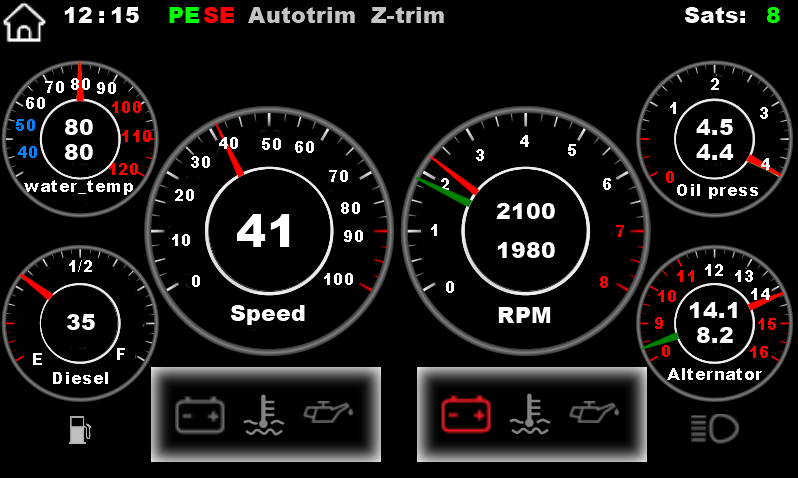The width and height of the screenshot is (798, 478).
Task: Click left panel oil can icon
Action: [x=328, y=412]
